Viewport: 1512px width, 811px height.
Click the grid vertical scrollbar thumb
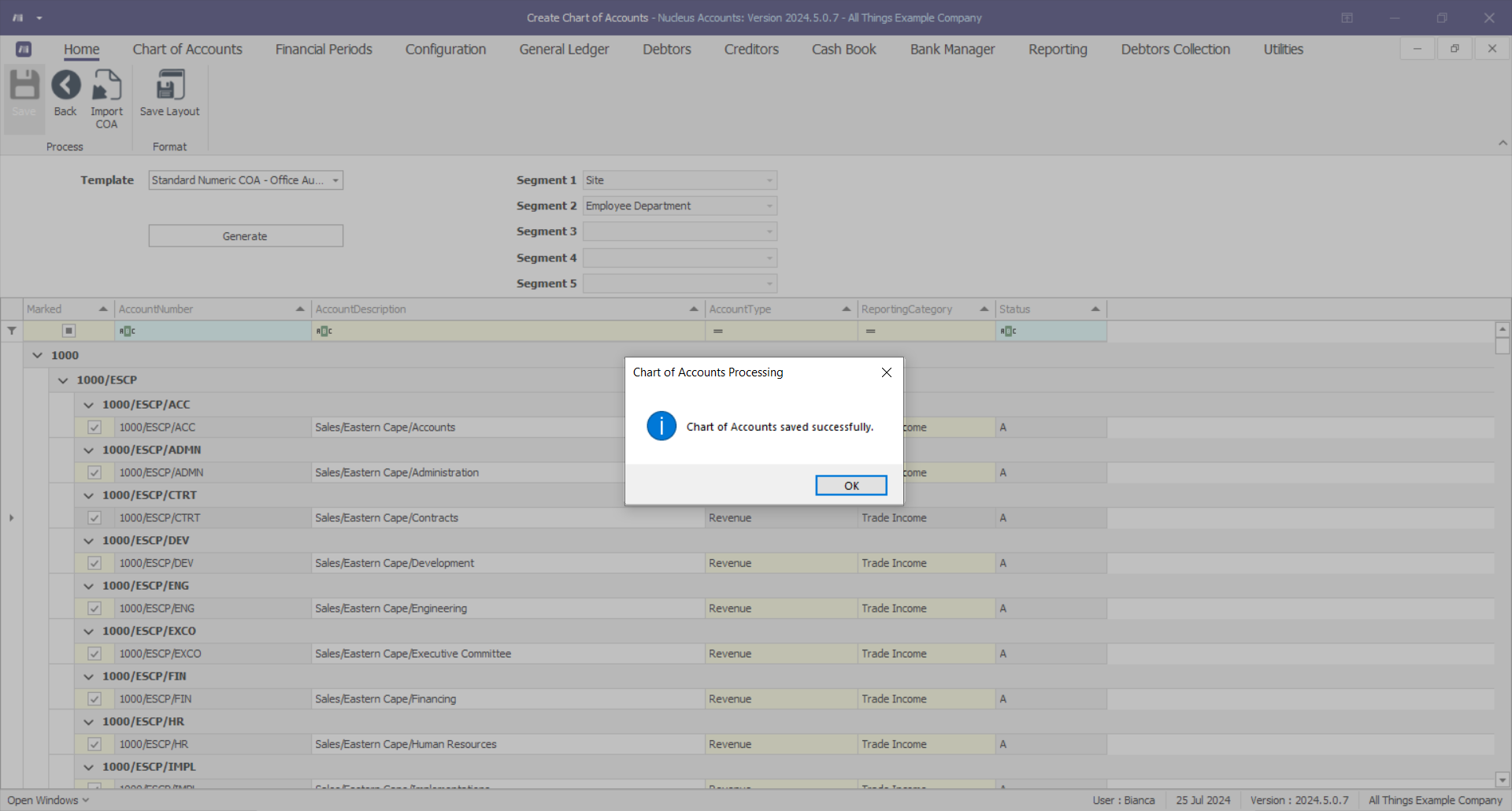(1503, 346)
